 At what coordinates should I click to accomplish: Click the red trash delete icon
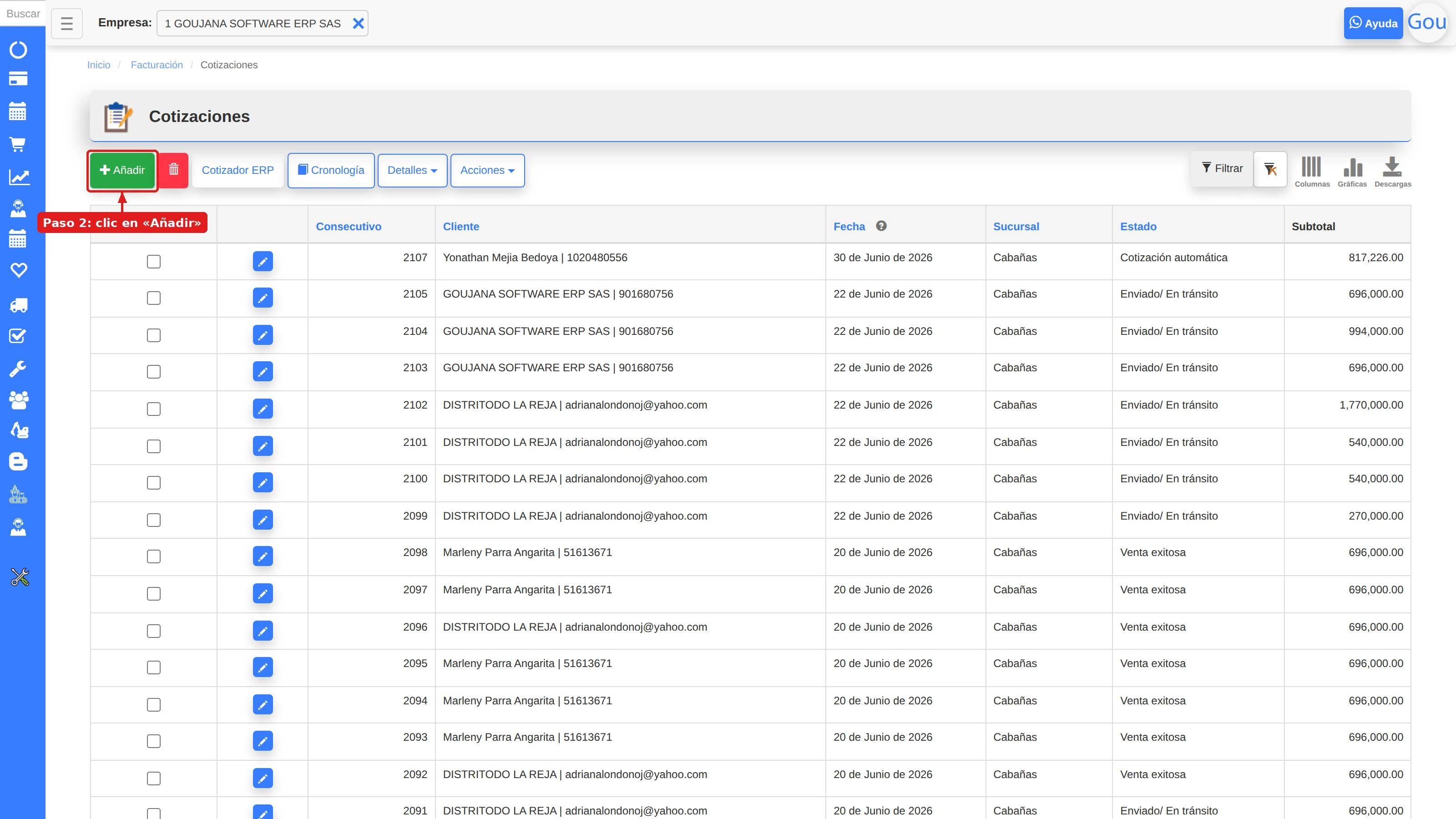173,170
